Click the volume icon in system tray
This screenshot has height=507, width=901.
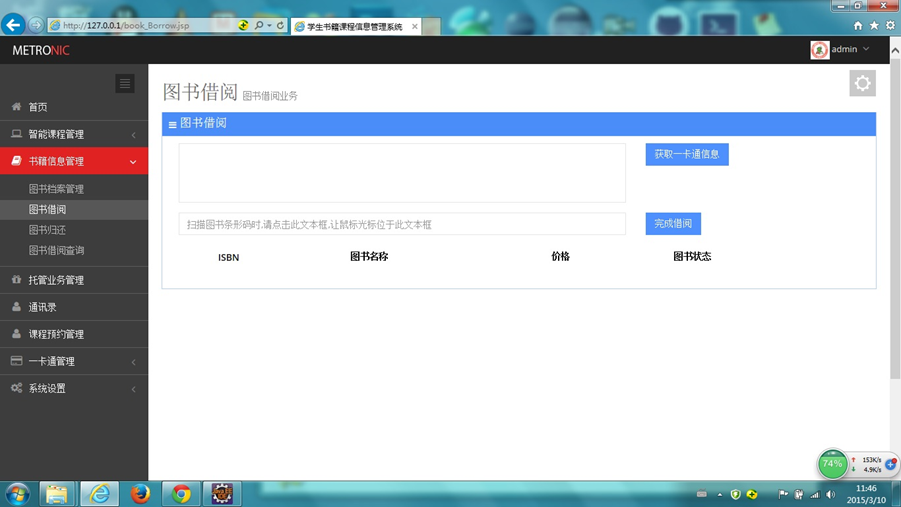[x=830, y=494]
